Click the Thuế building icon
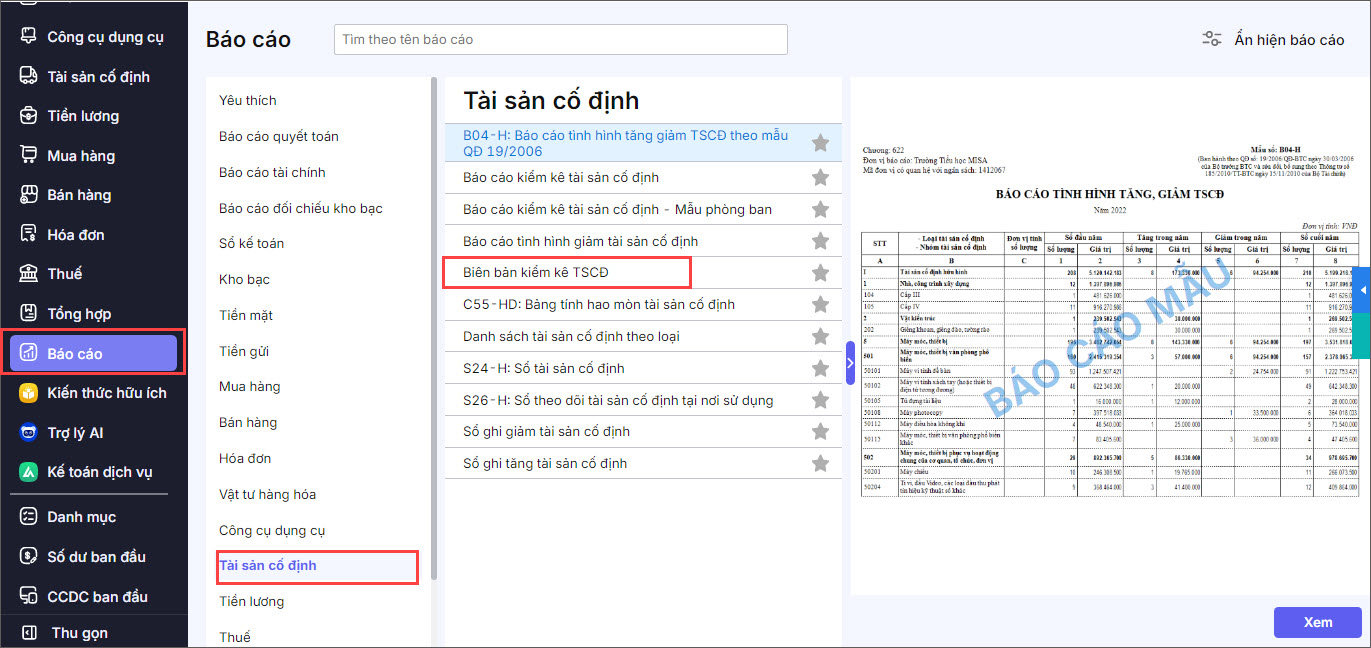The width and height of the screenshot is (1371, 648). pos(29,274)
